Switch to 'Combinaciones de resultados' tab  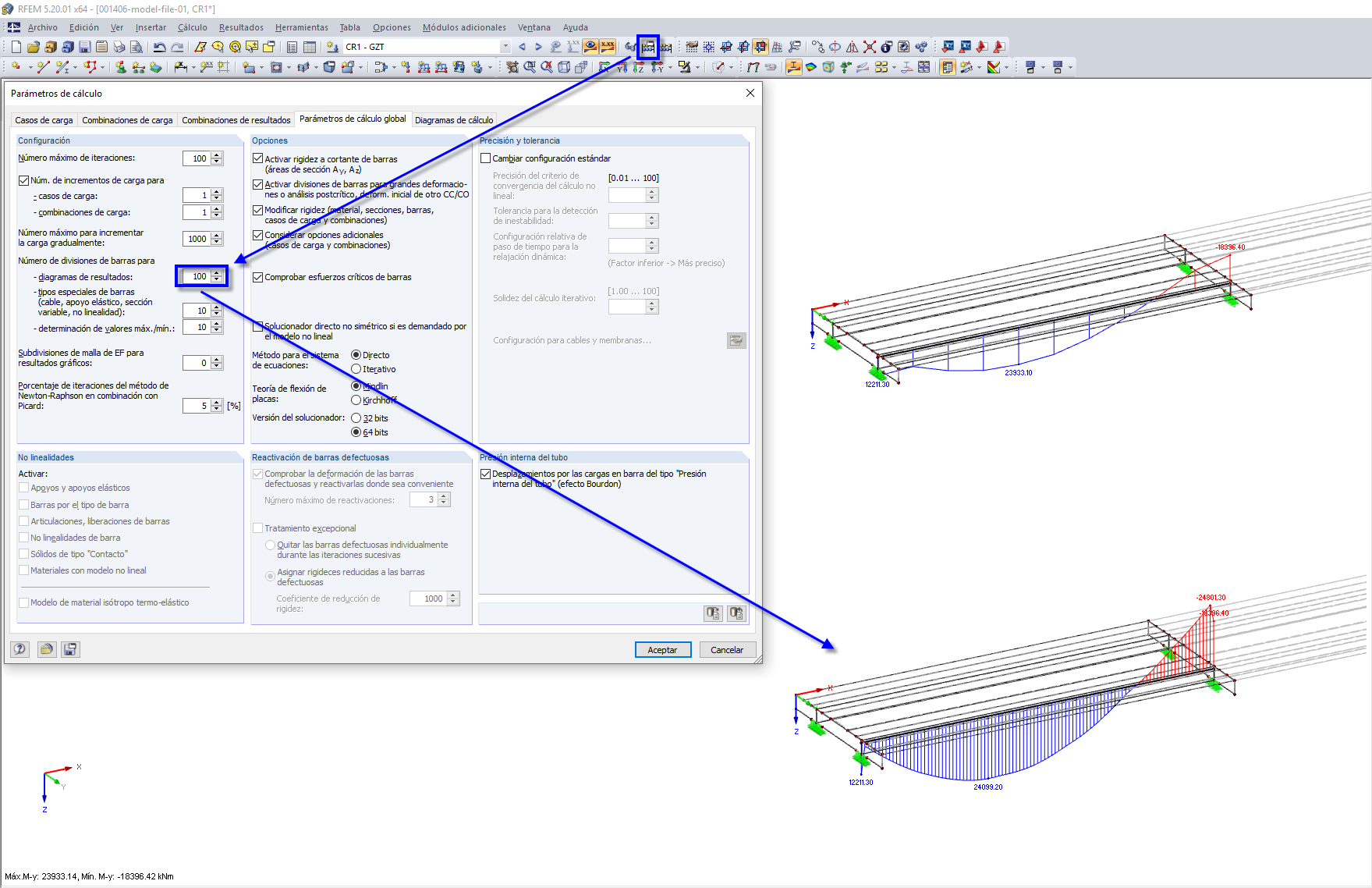[236, 120]
